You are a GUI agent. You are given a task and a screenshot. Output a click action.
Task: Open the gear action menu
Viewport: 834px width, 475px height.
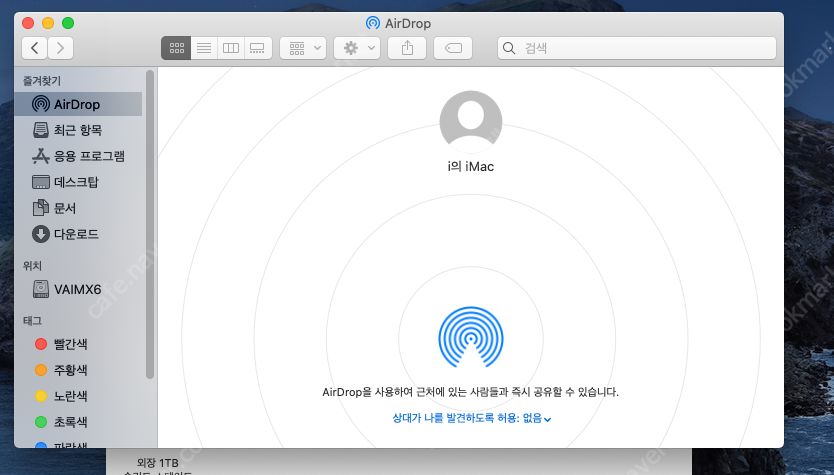click(x=357, y=48)
